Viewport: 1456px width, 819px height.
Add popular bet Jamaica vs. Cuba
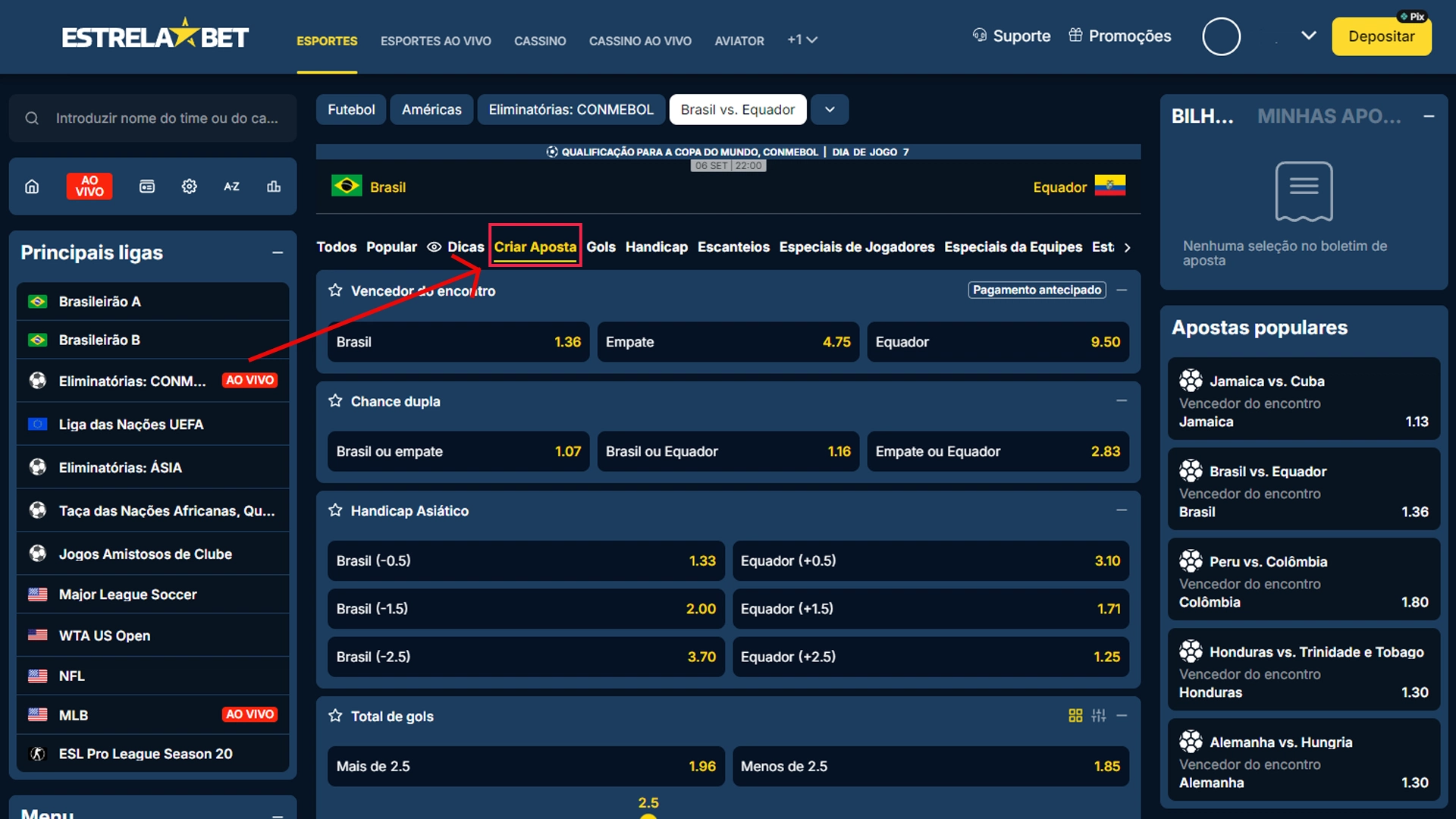pyautogui.click(x=1304, y=400)
